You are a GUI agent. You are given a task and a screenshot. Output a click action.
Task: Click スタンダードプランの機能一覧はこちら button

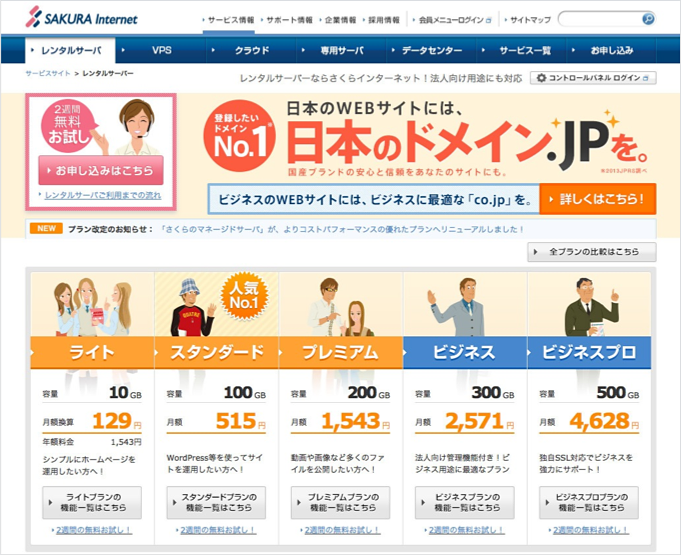pos(216,502)
